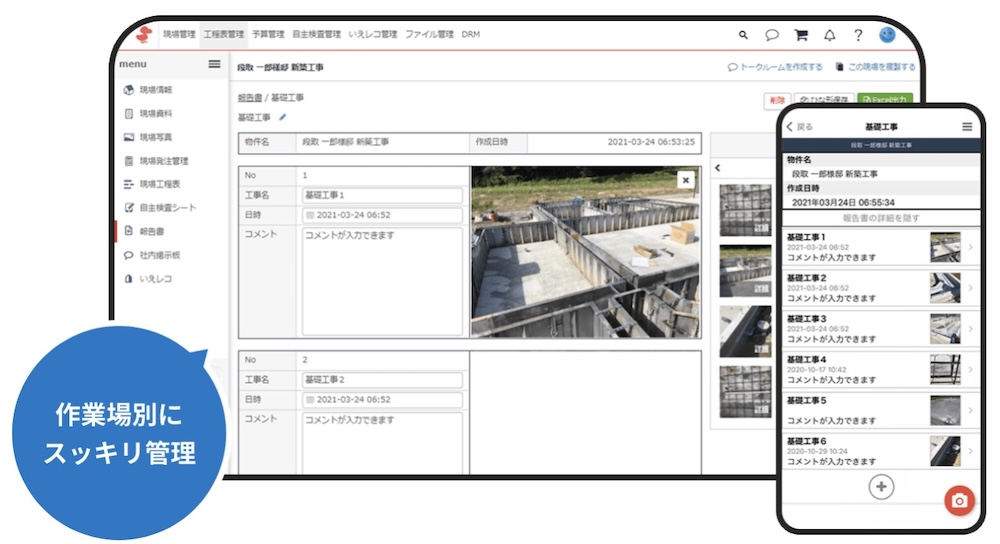1000x544 pixels.
Task: Open 自主検査管理 top menu
Action: [x=316, y=34]
